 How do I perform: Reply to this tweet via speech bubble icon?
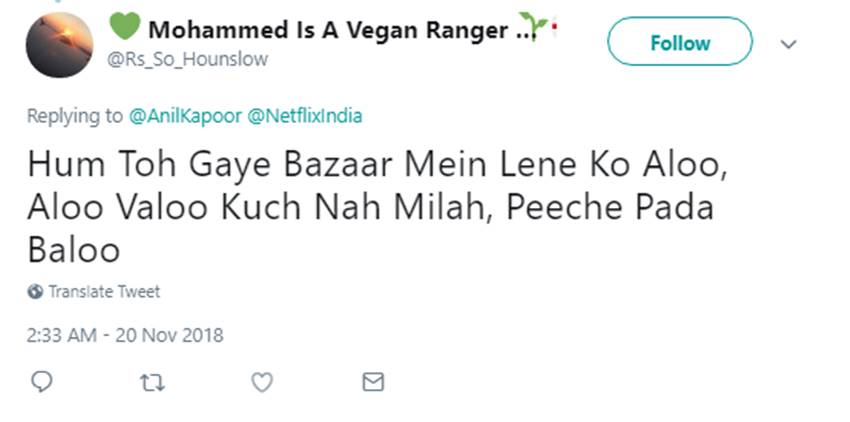coord(42,381)
